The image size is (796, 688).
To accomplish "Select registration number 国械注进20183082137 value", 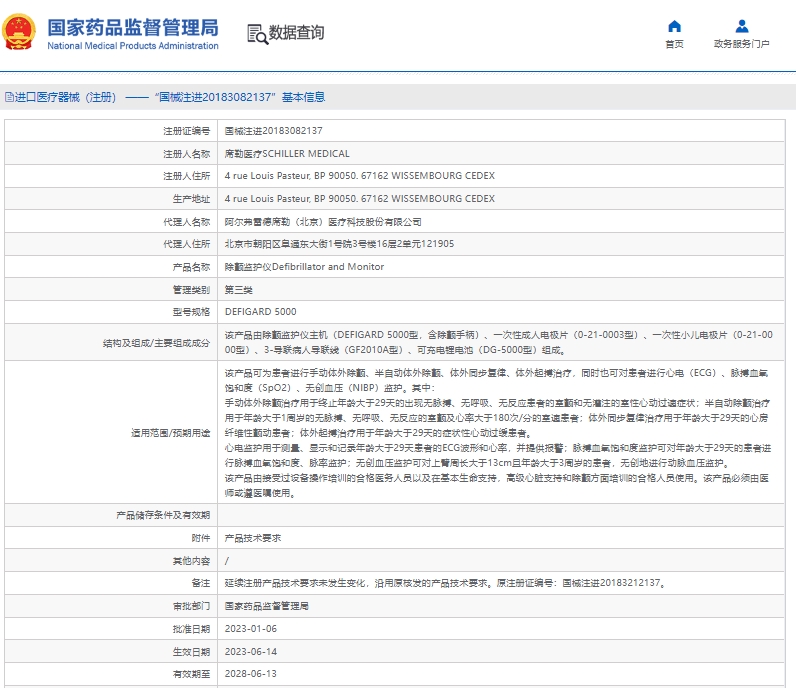I will coord(274,131).
